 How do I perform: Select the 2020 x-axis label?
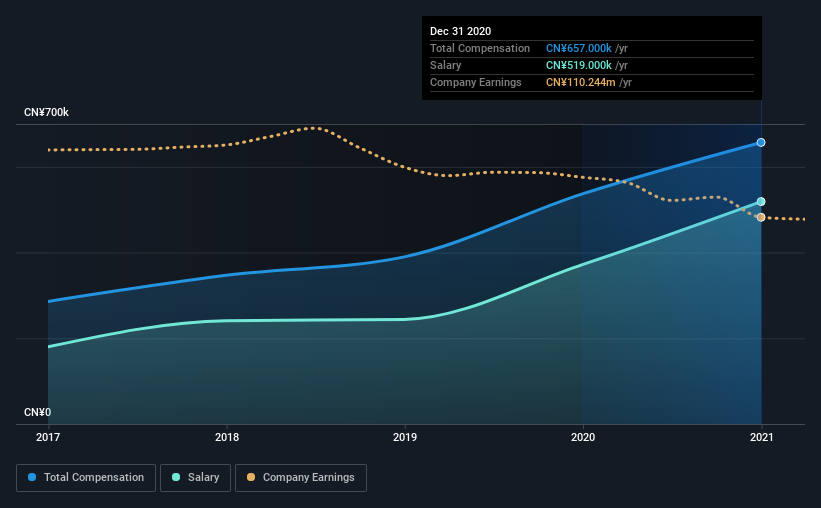point(583,437)
